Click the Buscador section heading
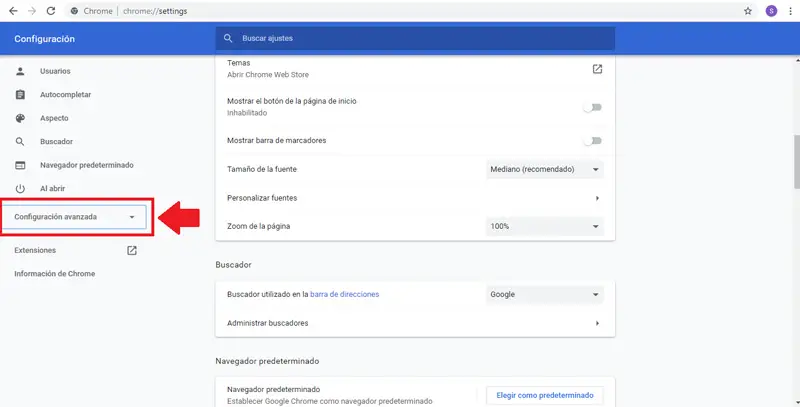 tap(233, 265)
